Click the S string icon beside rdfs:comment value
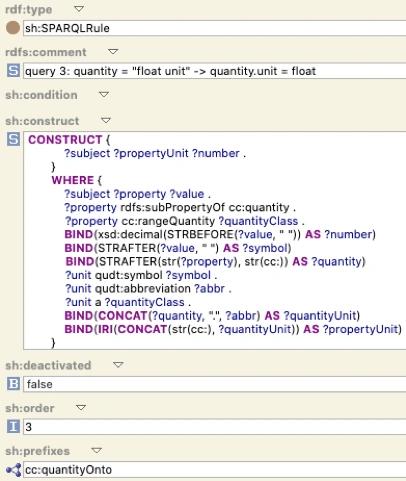The image size is (406, 481). pyautogui.click(x=13, y=71)
